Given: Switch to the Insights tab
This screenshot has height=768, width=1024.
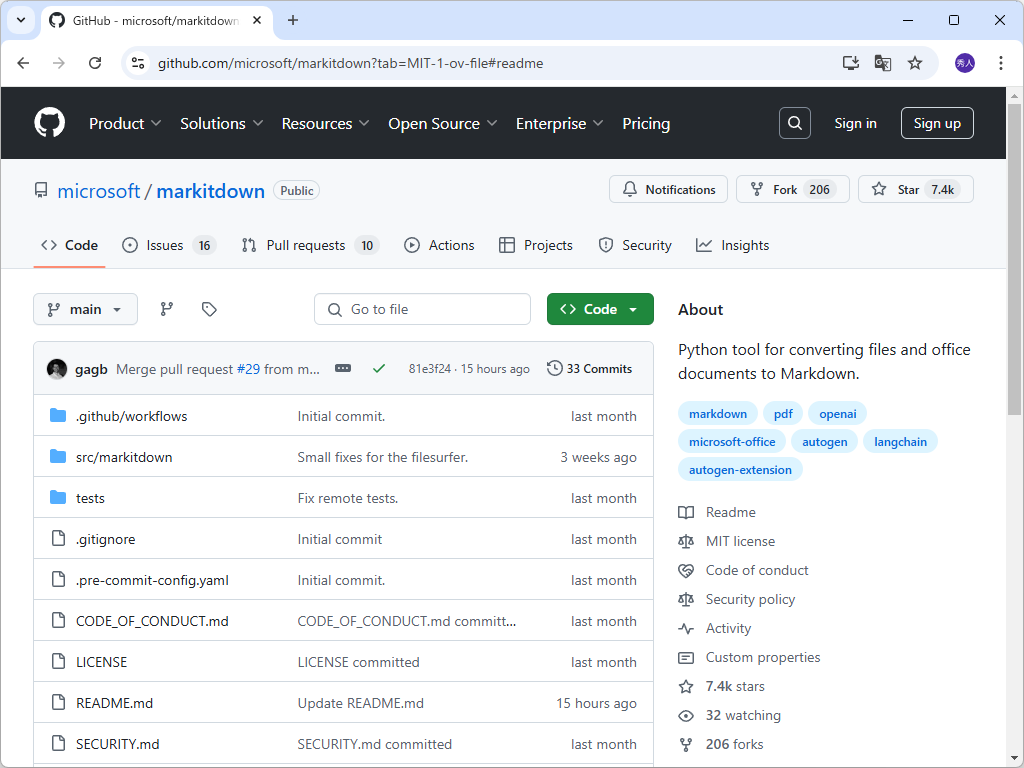Looking at the screenshot, I should click(733, 245).
